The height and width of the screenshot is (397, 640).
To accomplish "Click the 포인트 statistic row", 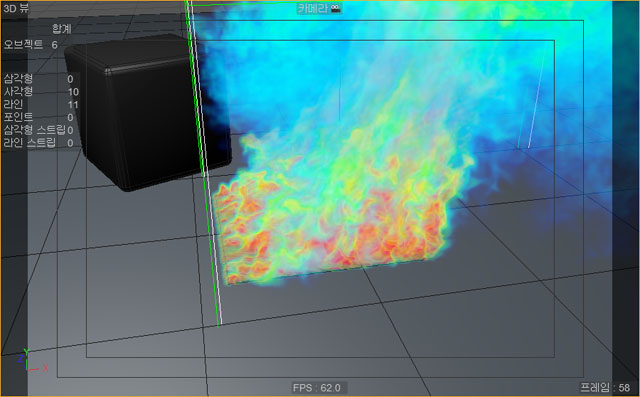I will [x=39, y=117].
